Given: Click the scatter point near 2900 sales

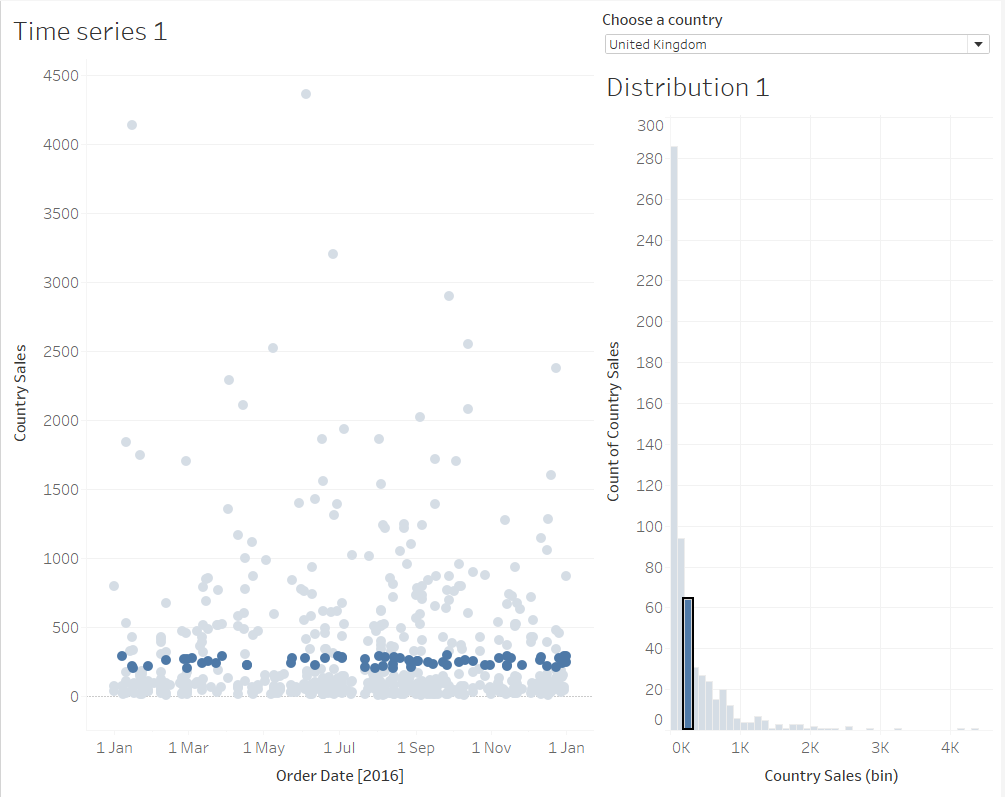Looking at the screenshot, I should (x=449, y=296).
